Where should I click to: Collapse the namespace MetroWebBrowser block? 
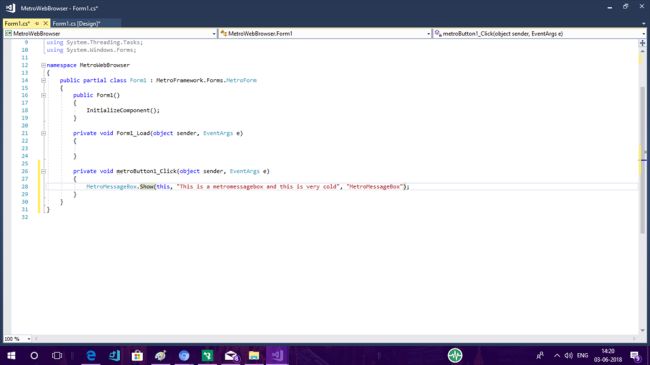(43, 65)
